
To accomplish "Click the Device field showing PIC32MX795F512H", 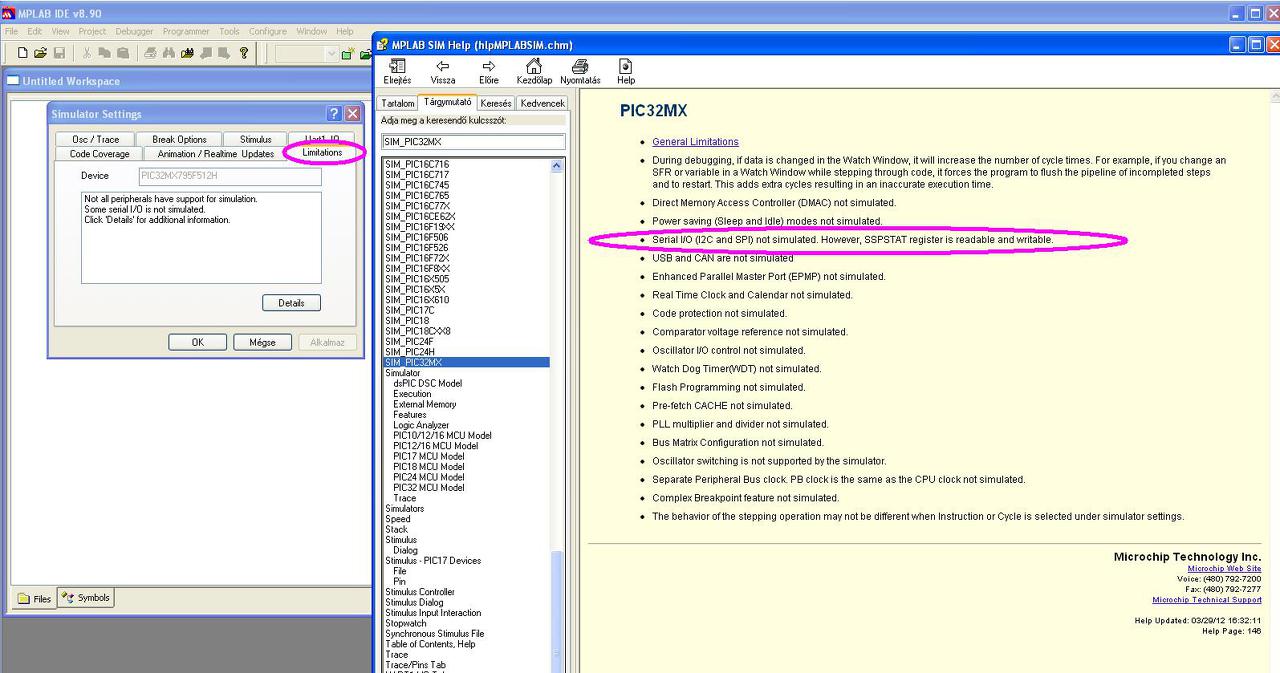I will 230,176.
